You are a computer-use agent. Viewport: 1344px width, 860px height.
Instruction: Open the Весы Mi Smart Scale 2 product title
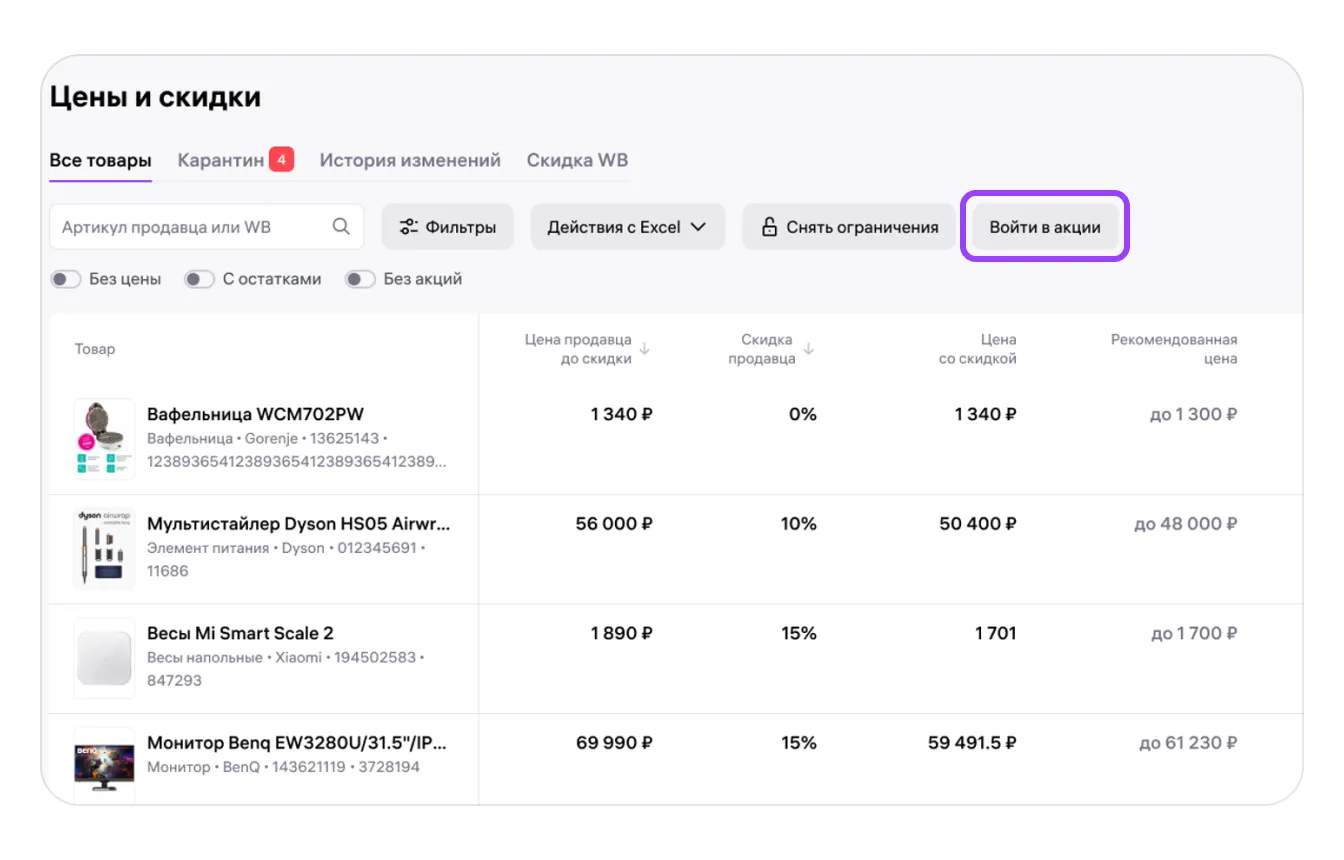[240, 633]
